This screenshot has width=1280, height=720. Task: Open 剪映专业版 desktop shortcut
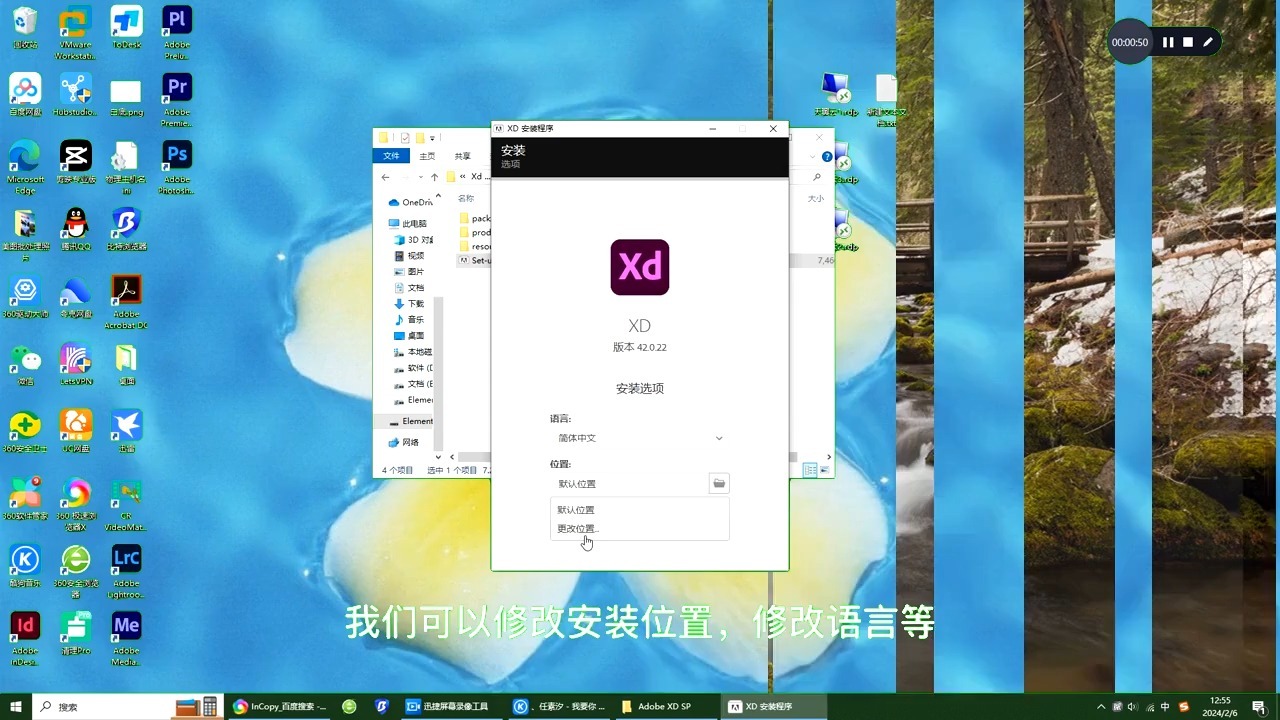coord(75,162)
